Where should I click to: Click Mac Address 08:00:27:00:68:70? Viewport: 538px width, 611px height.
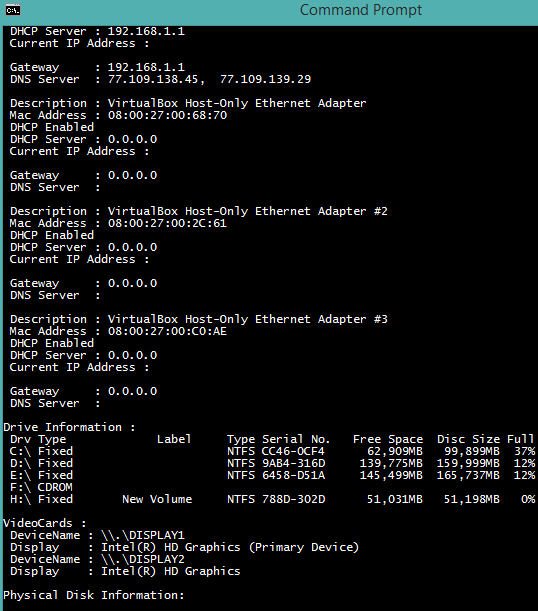coord(118,115)
